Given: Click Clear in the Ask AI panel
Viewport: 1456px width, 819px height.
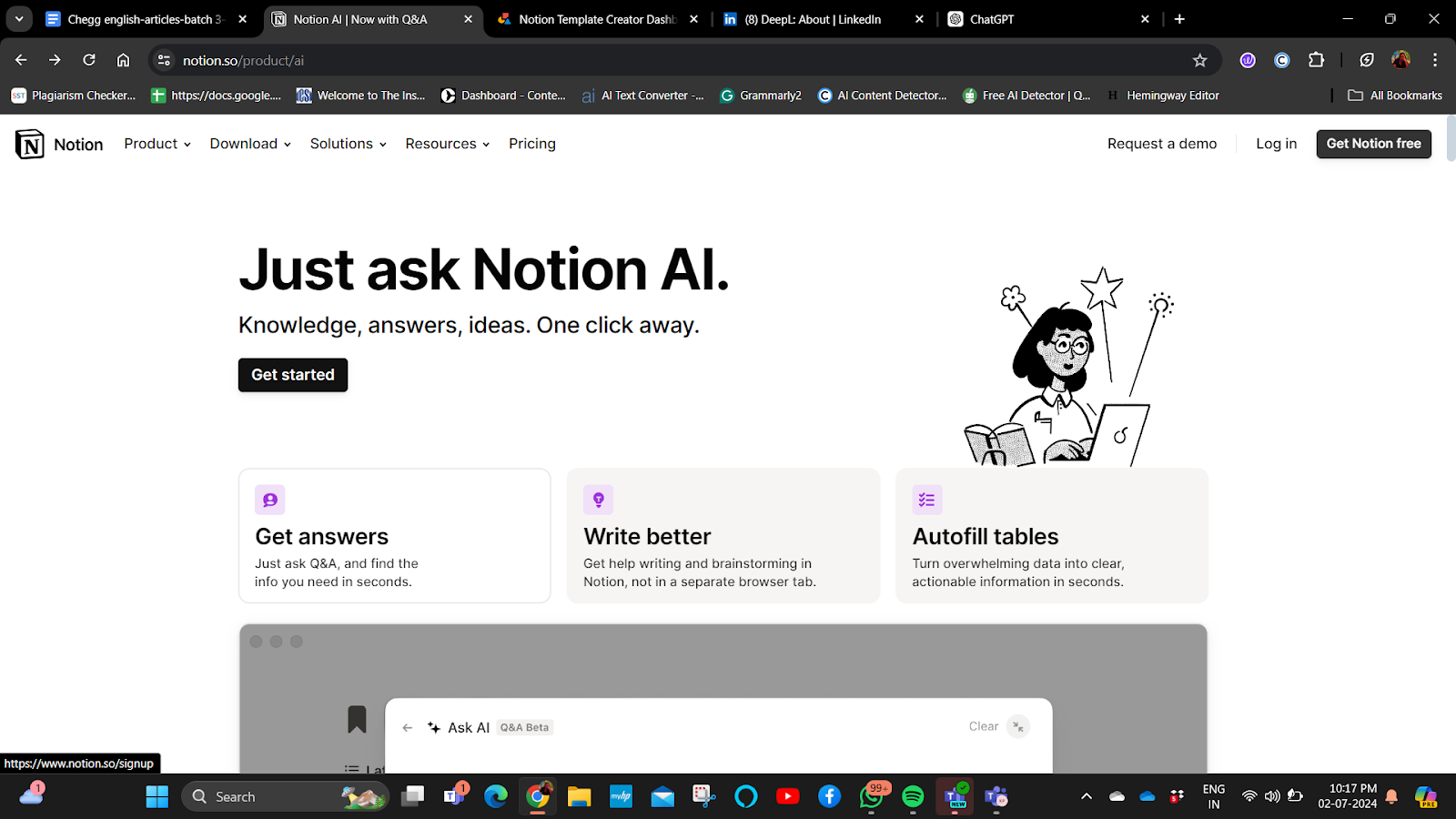Looking at the screenshot, I should point(984,726).
